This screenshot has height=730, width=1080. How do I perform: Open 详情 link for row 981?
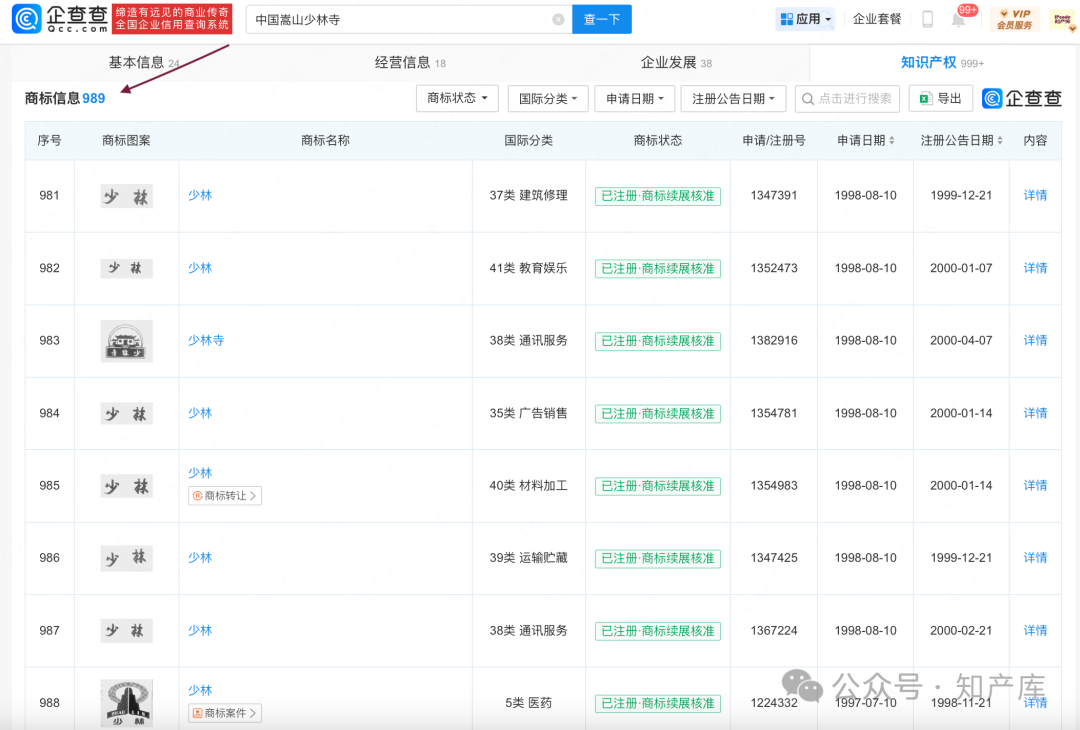[1035, 195]
